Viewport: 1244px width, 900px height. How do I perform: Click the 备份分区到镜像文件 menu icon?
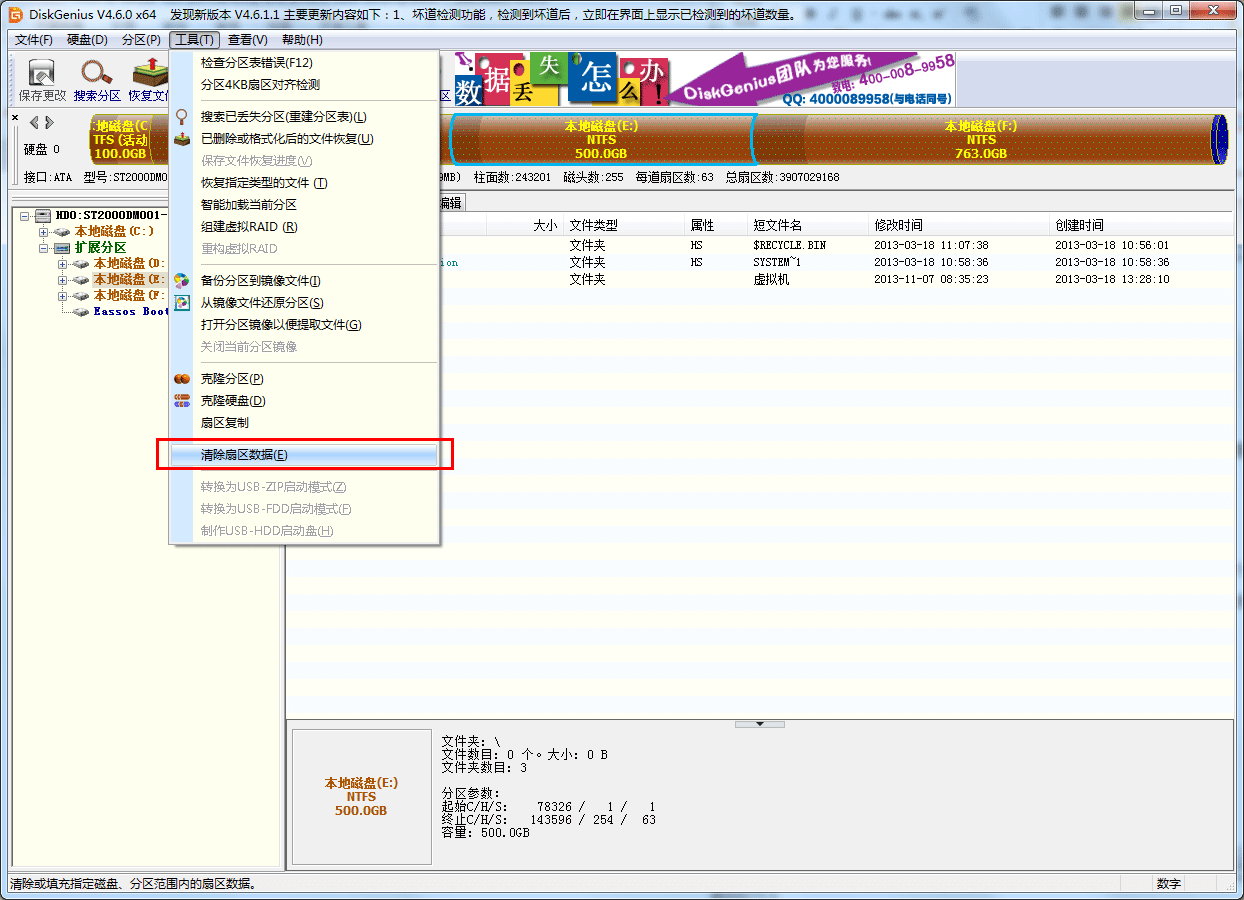[x=181, y=282]
